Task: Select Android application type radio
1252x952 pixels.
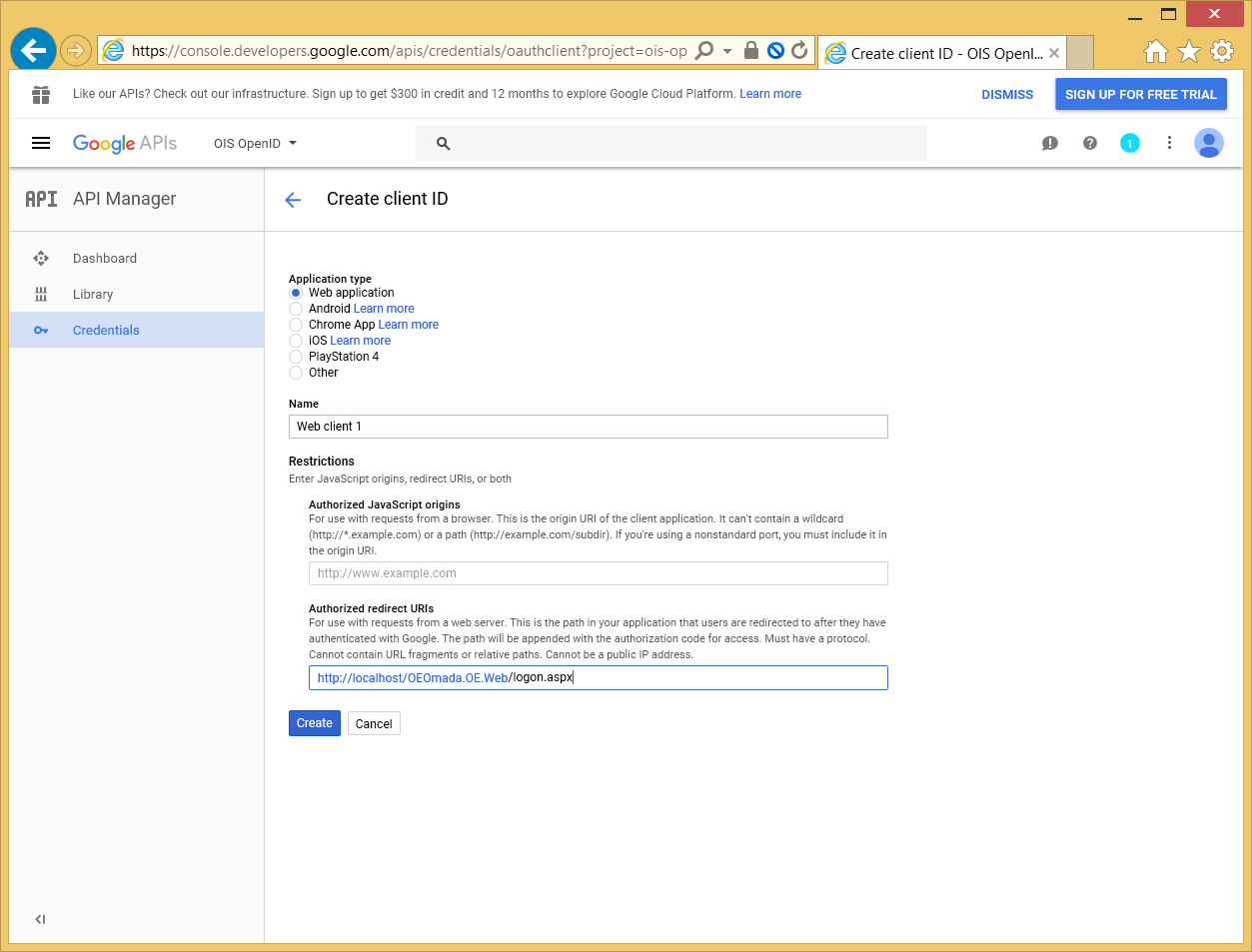Action: [x=296, y=309]
